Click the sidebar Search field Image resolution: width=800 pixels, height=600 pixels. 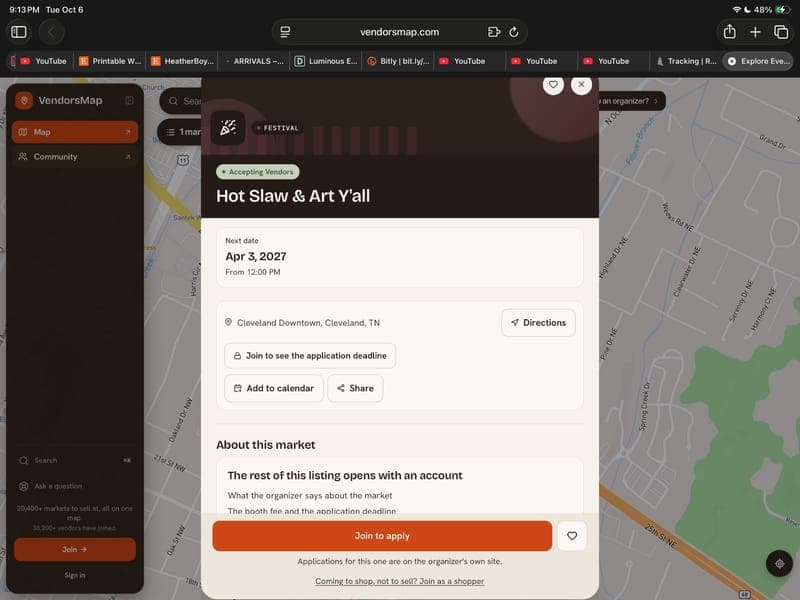(x=75, y=460)
